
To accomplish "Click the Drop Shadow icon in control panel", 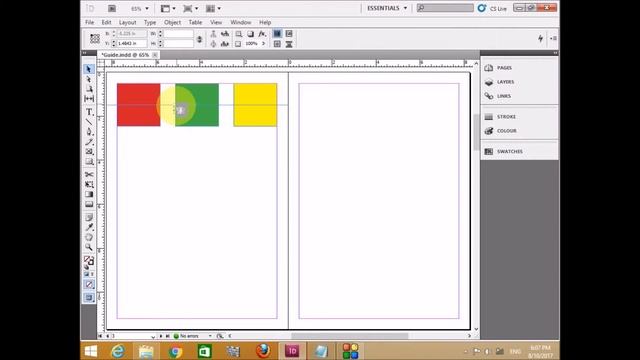I will tap(250, 33).
